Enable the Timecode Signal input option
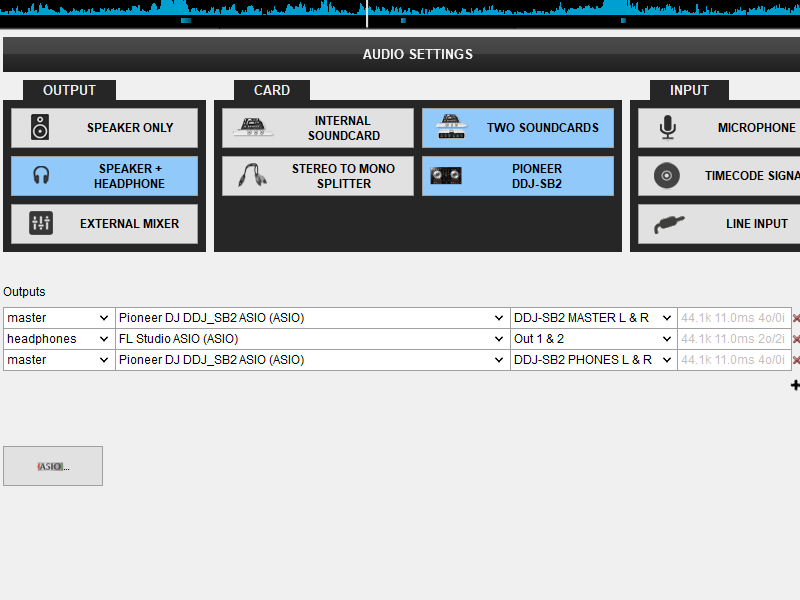Image resolution: width=800 pixels, height=600 pixels. 719,176
